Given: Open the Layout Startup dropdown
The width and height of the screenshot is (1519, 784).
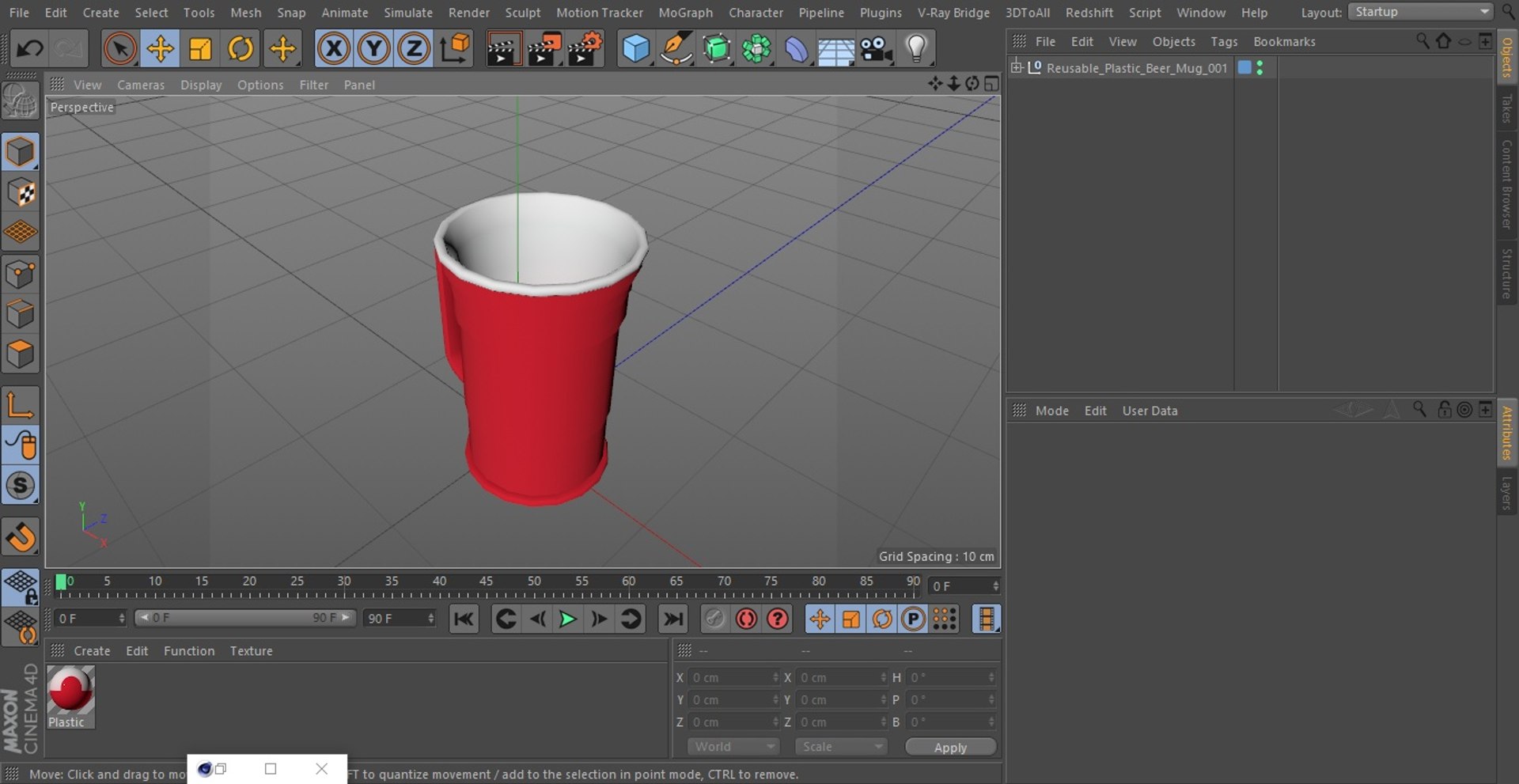Looking at the screenshot, I should pyautogui.click(x=1420, y=12).
